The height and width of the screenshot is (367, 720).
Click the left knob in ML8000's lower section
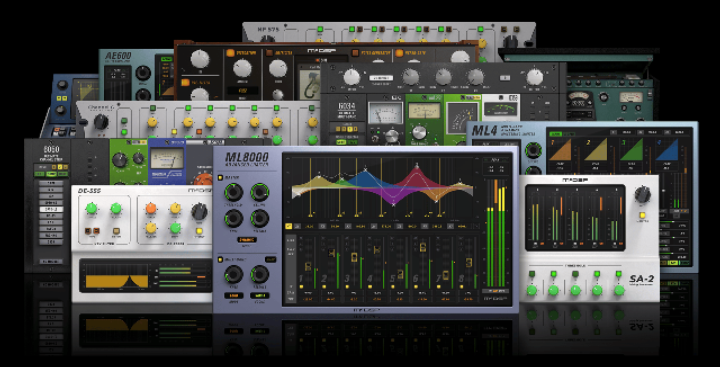[233, 275]
